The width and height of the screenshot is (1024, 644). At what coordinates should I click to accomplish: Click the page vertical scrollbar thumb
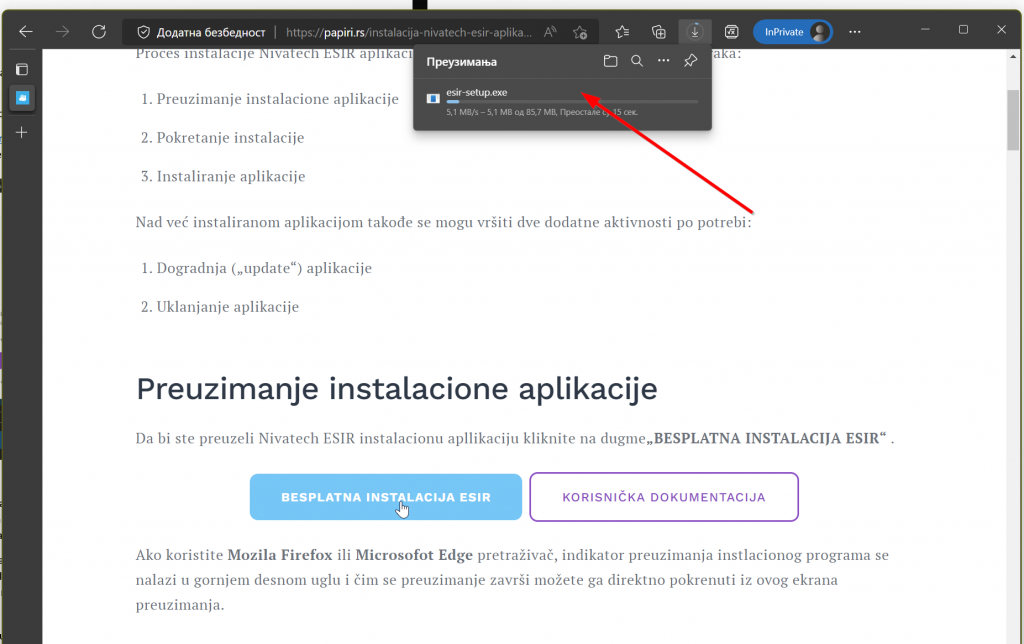tap(1013, 120)
